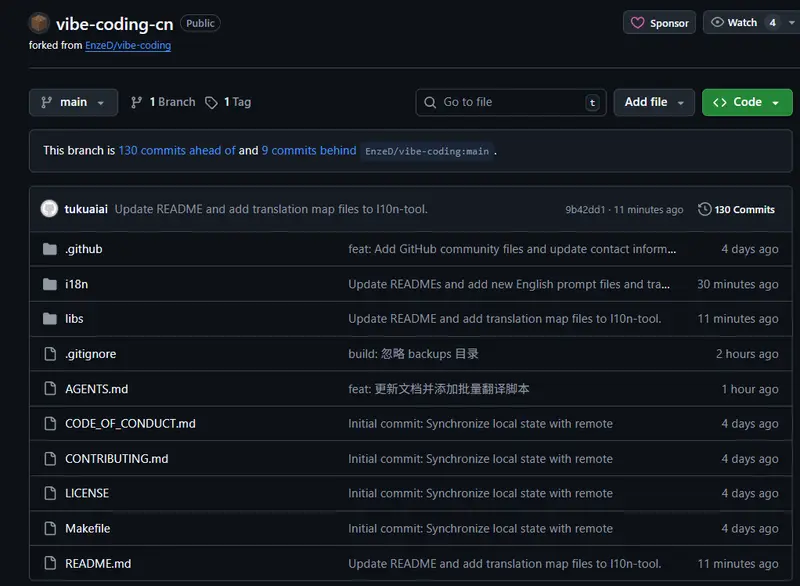Click the tag icon beside "1 Tag"
The width and height of the screenshot is (800, 586).
211,101
